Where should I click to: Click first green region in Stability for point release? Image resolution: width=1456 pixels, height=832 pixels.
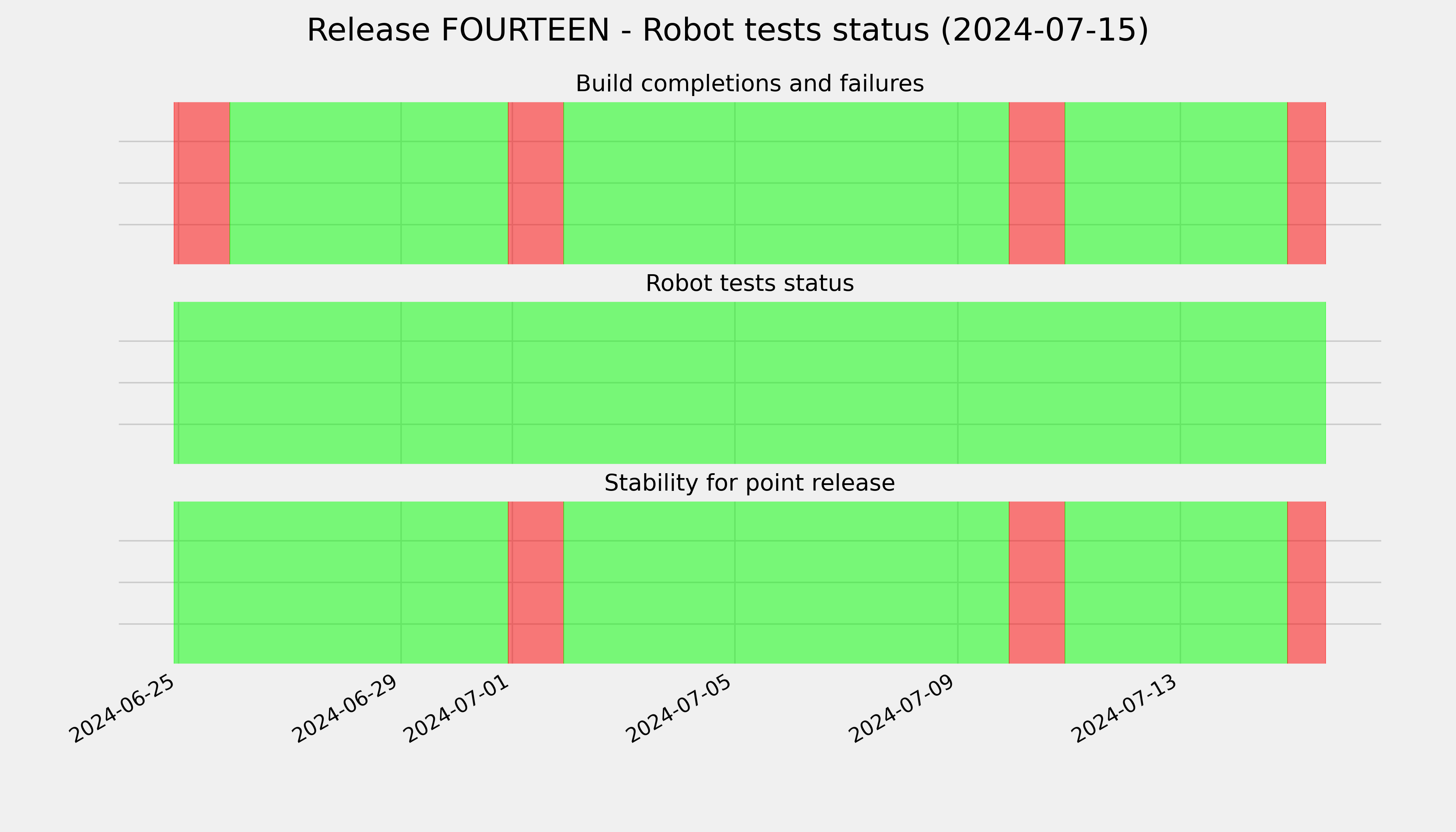[340, 582]
